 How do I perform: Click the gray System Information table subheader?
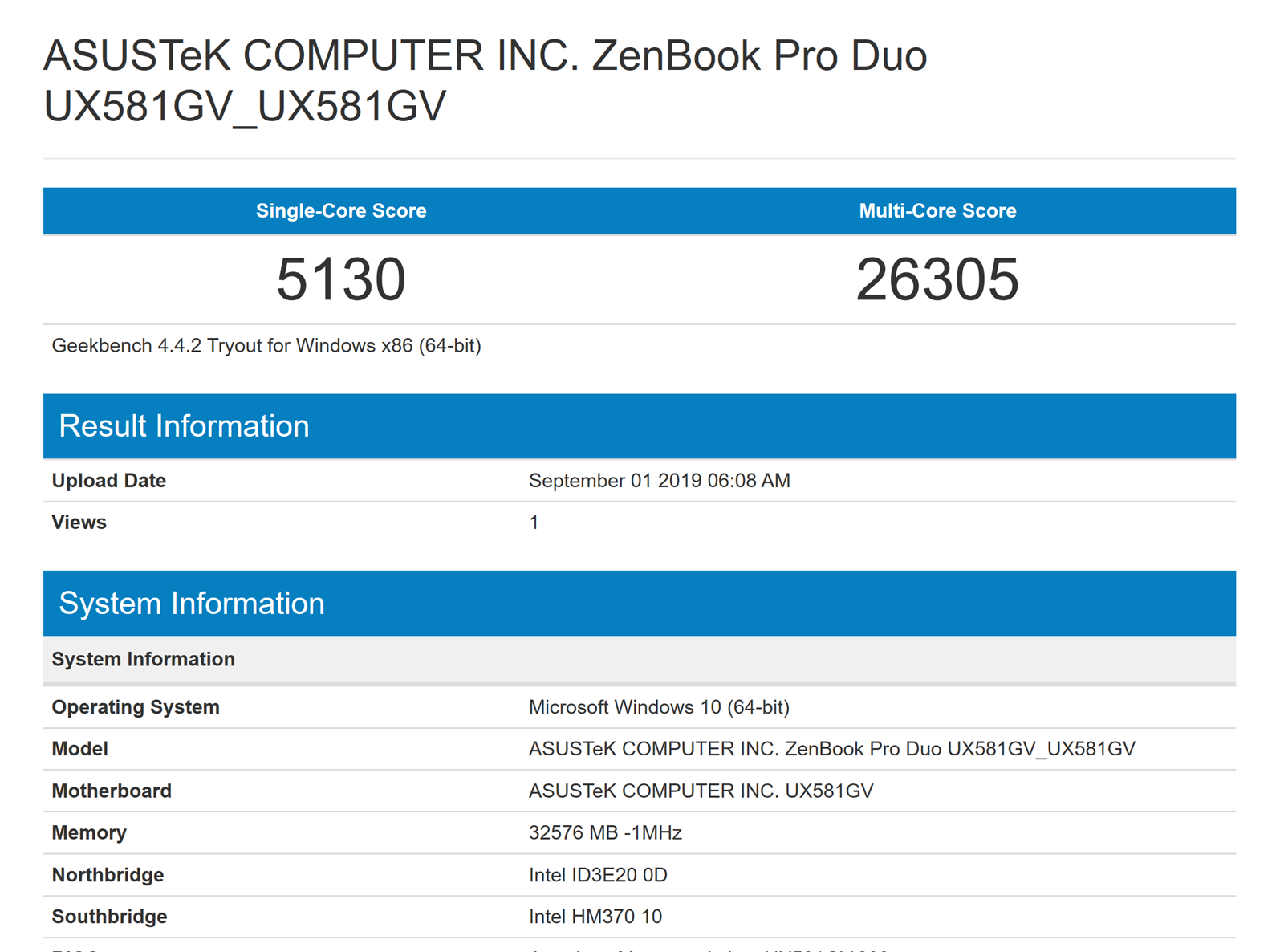pos(144,659)
